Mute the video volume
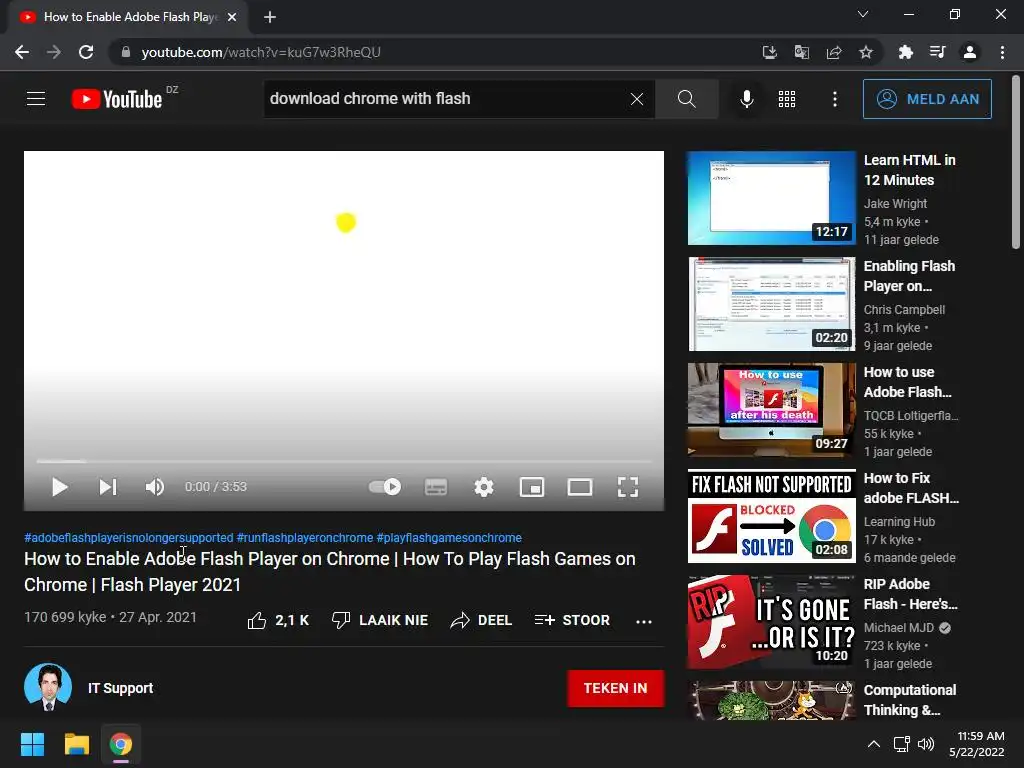The image size is (1024, 768). pos(155,487)
